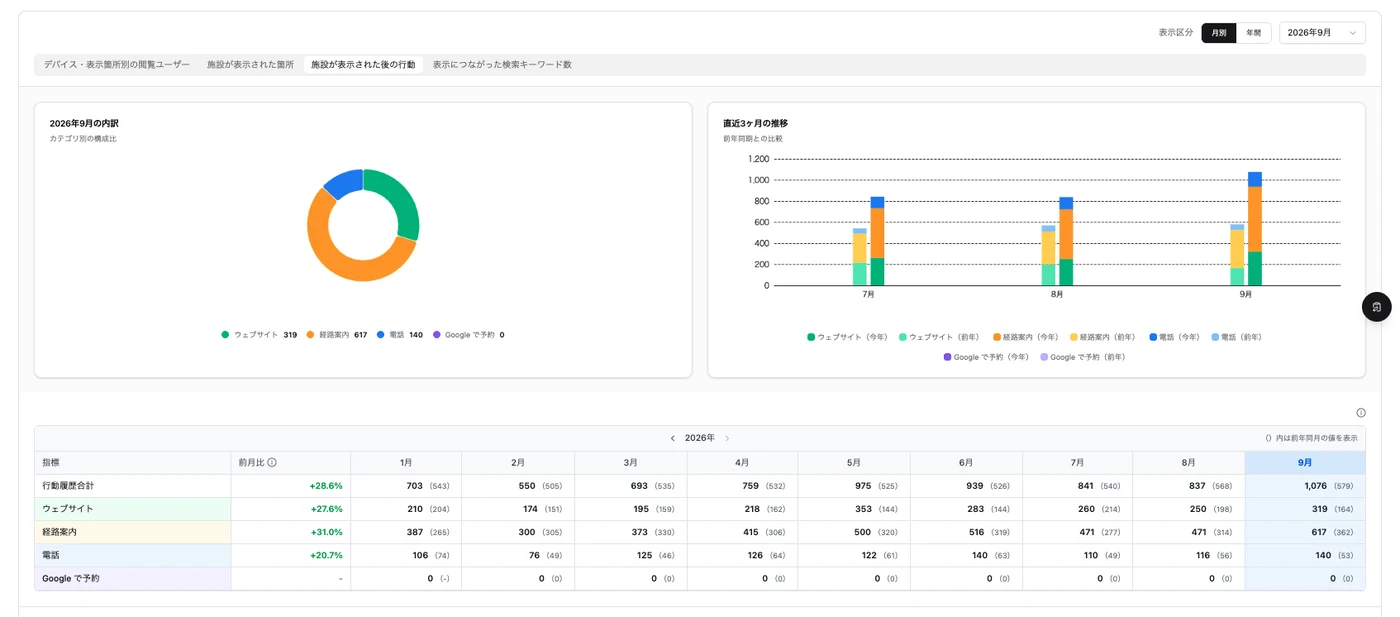
Task: Go to previous year arrow beside 2026年
Action: click(672, 438)
